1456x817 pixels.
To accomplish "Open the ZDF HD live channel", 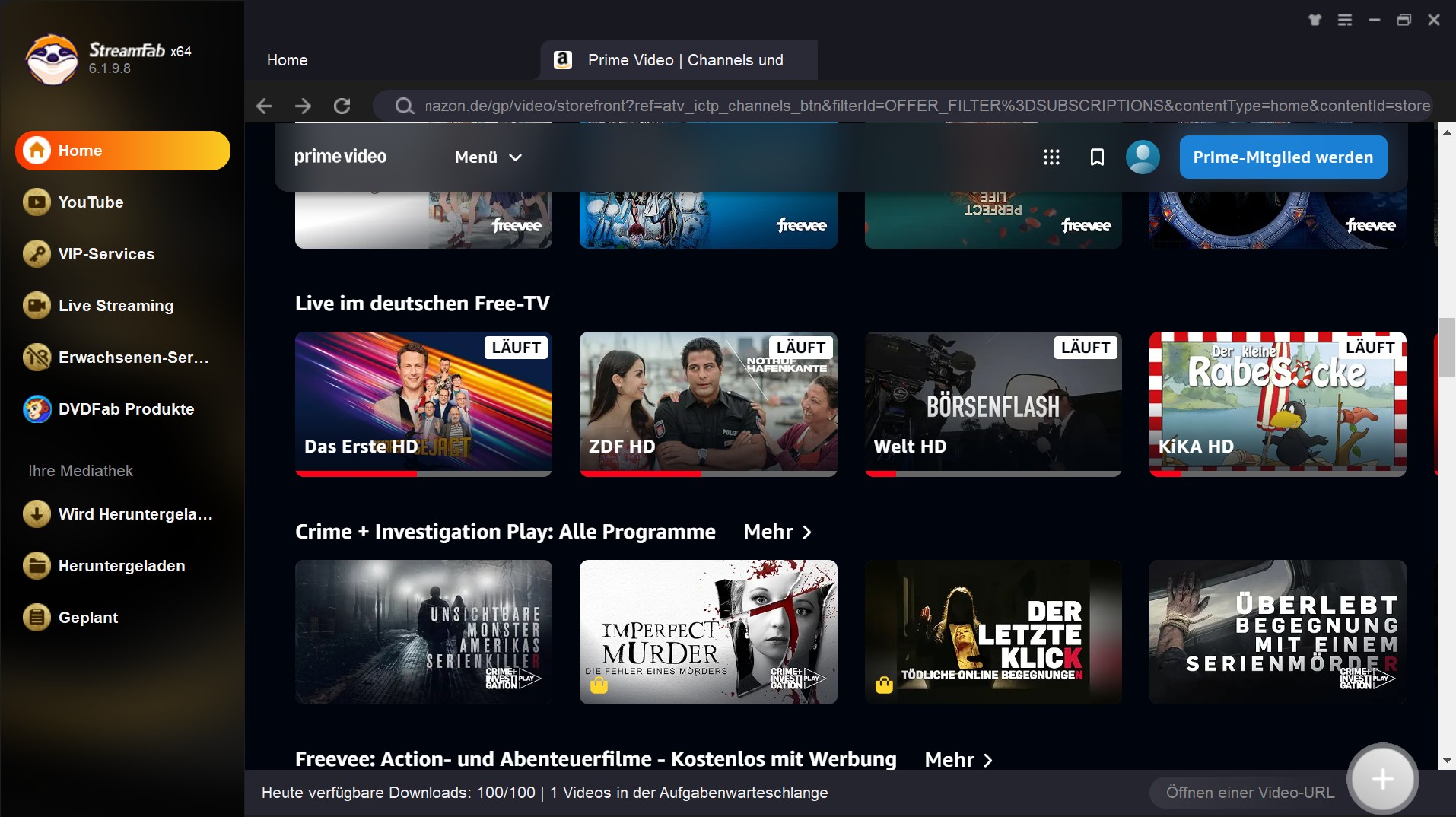I will click(x=708, y=404).
